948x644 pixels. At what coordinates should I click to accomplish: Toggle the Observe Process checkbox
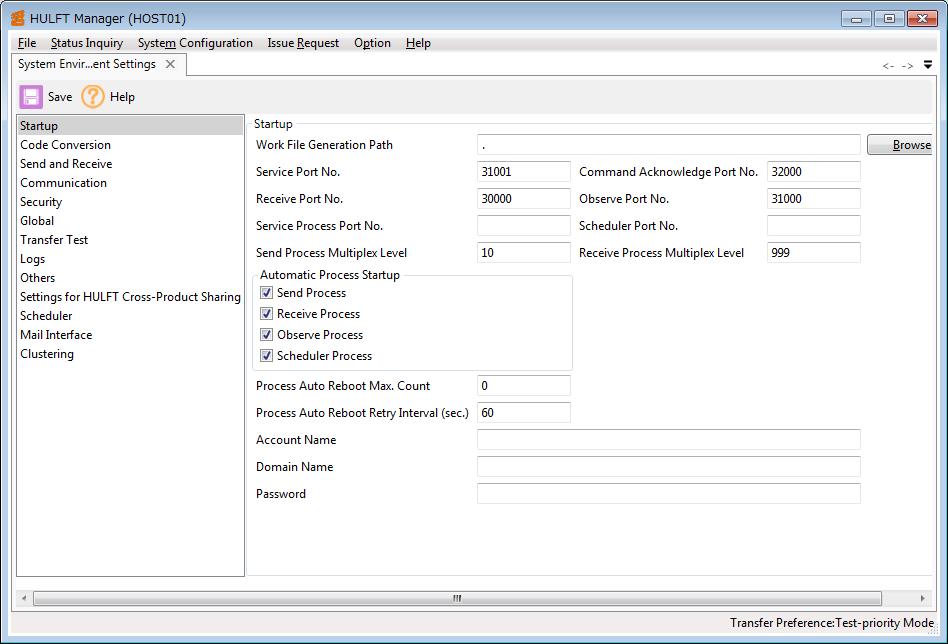(267, 335)
